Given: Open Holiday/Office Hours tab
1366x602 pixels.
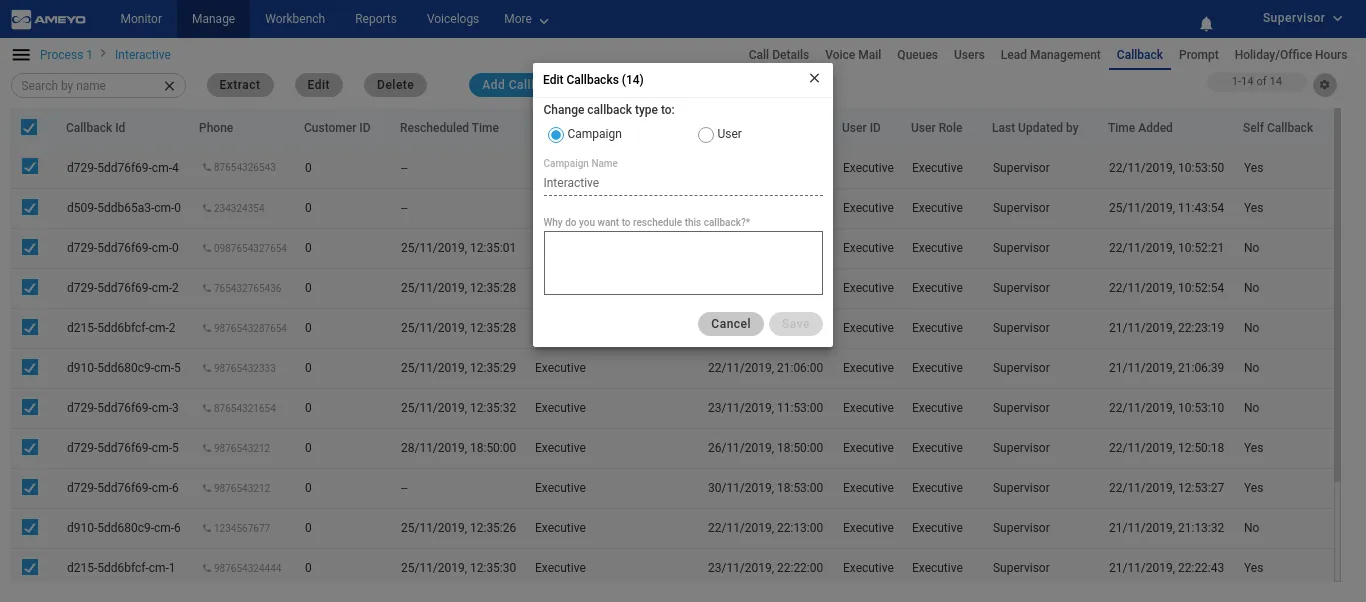Looking at the screenshot, I should [1291, 55].
